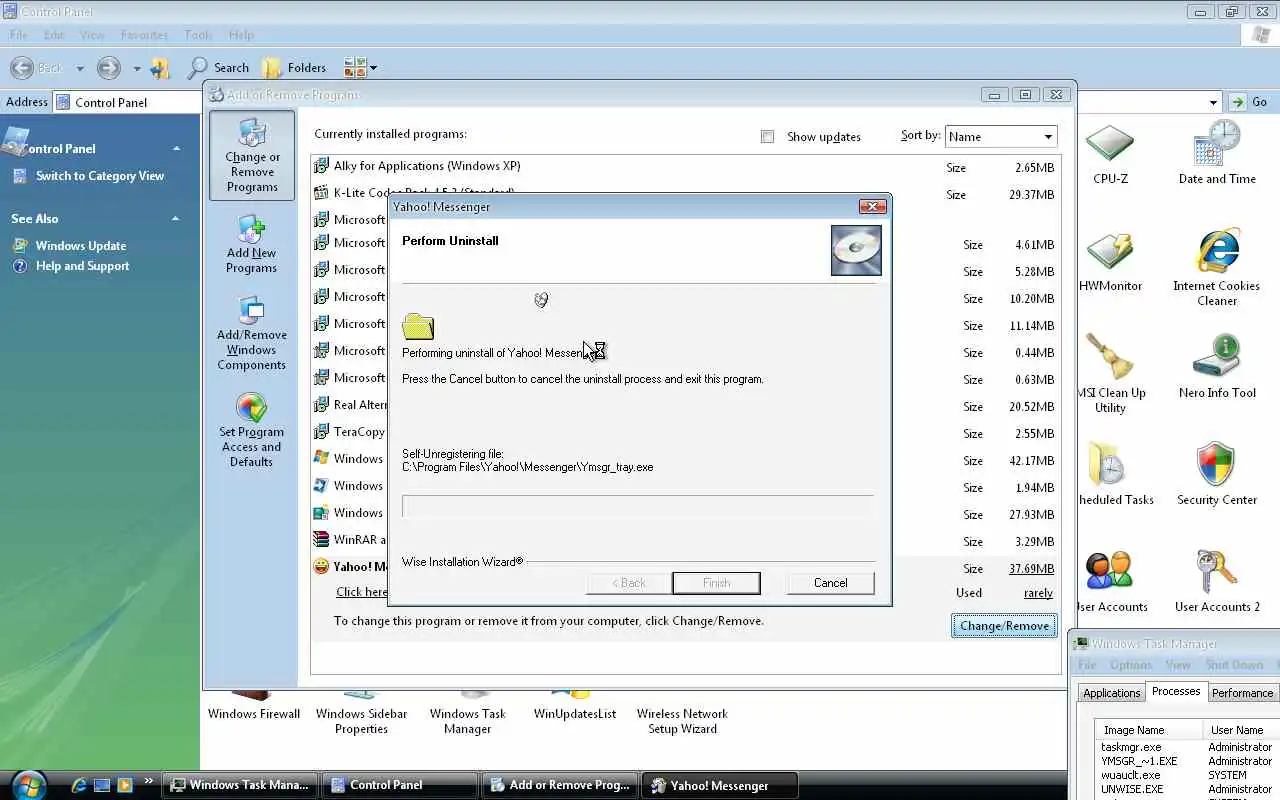
Task: Open the View menu in Control Panel
Action: tap(92, 35)
